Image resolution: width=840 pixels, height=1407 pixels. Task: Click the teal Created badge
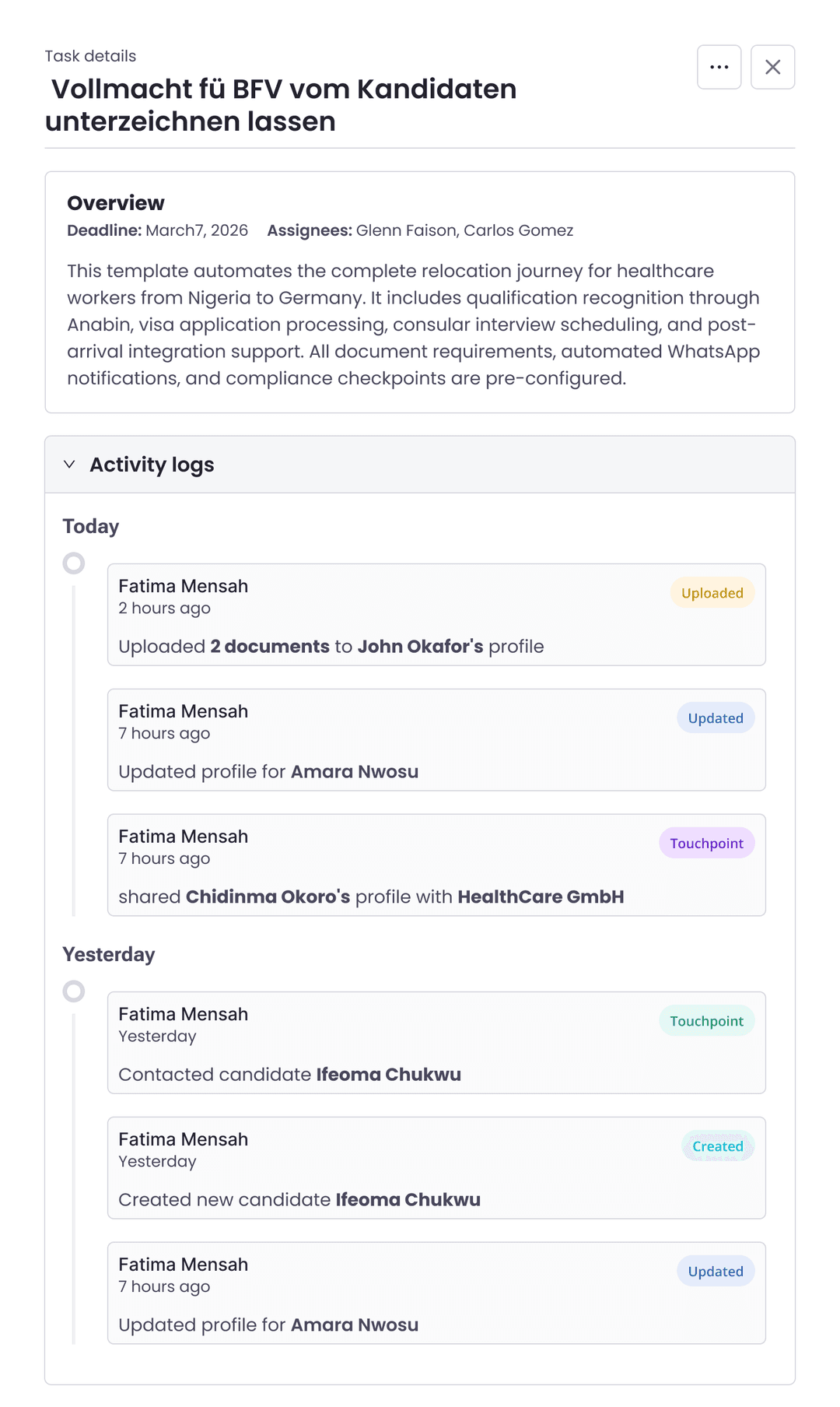[717, 1146]
